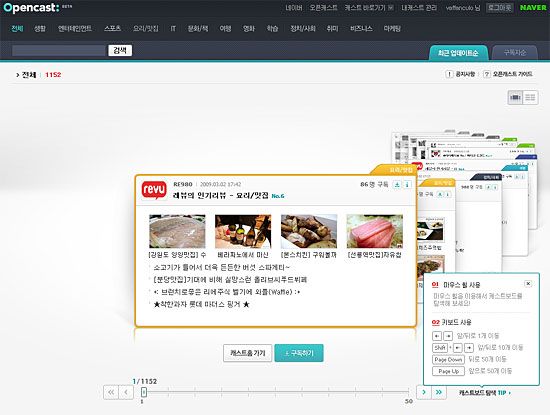The width and height of the screenshot is (550, 415).
Task: Open the 비즈니스 category
Action: click(361, 29)
